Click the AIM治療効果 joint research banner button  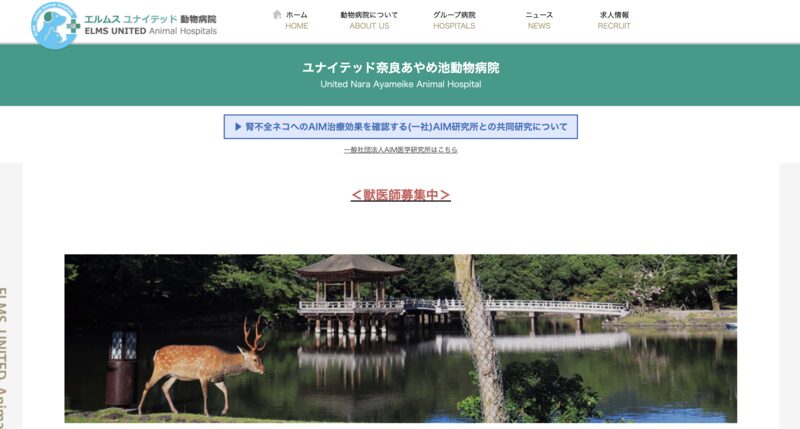(x=401, y=127)
